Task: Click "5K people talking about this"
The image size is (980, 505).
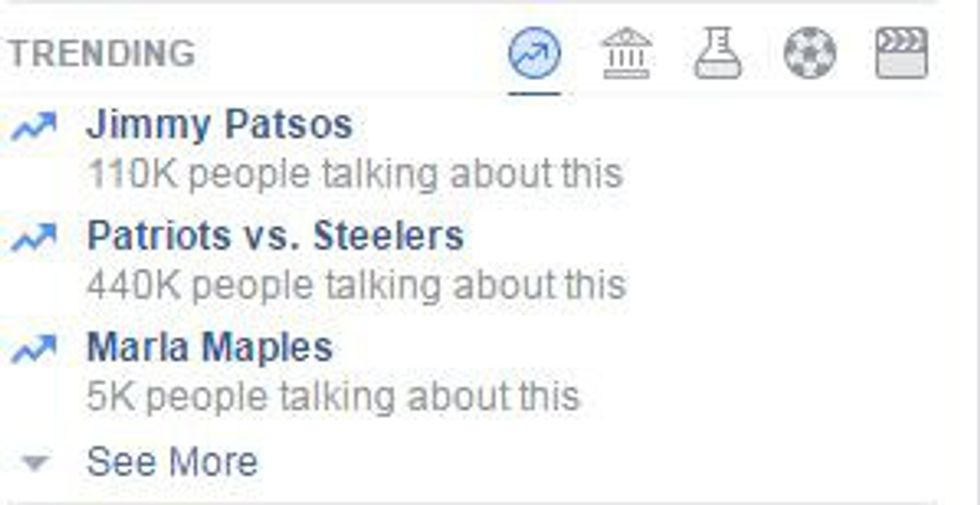Action: pyautogui.click(x=333, y=396)
